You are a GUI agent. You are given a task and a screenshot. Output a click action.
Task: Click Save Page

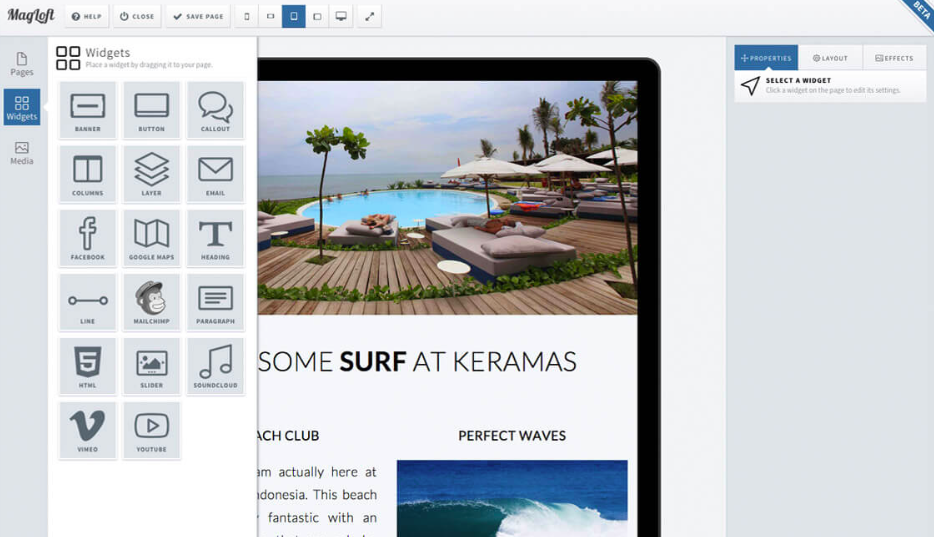tap(198, 17)
